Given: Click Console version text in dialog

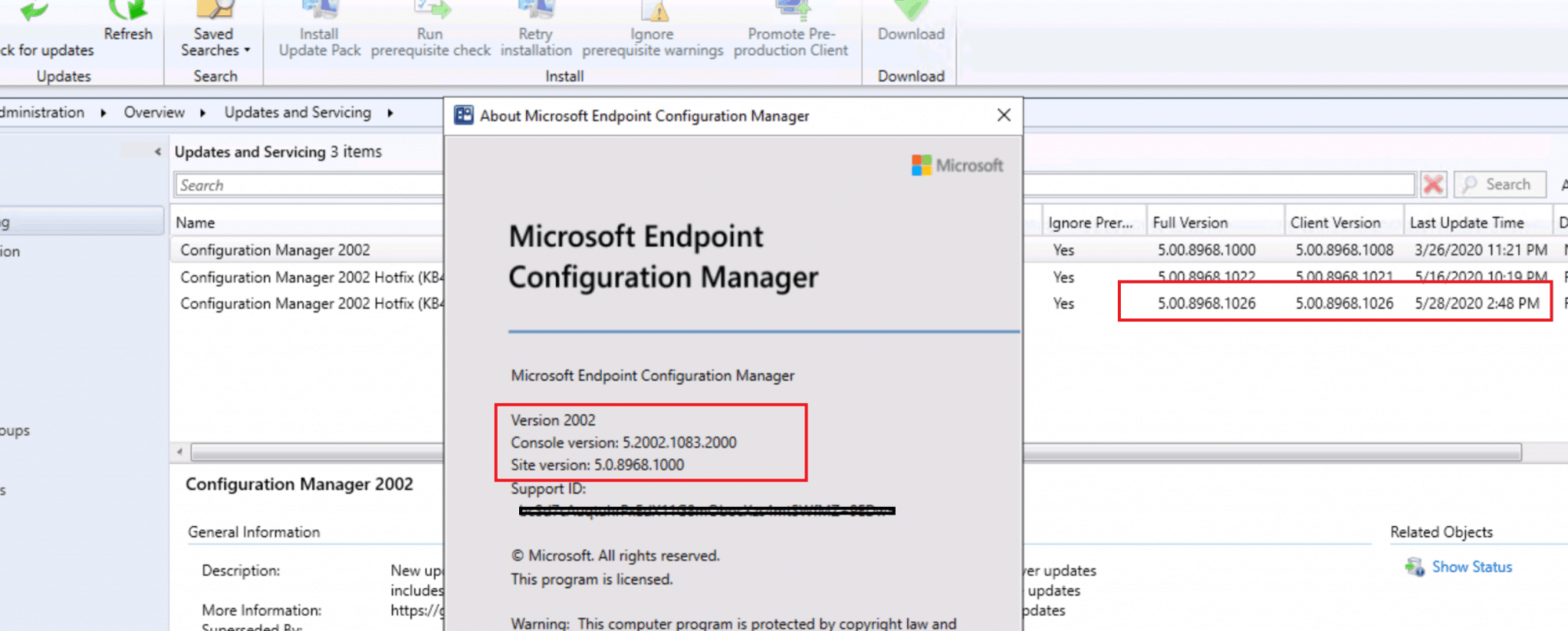Looking at the screenshot, I should click(623, 442).
